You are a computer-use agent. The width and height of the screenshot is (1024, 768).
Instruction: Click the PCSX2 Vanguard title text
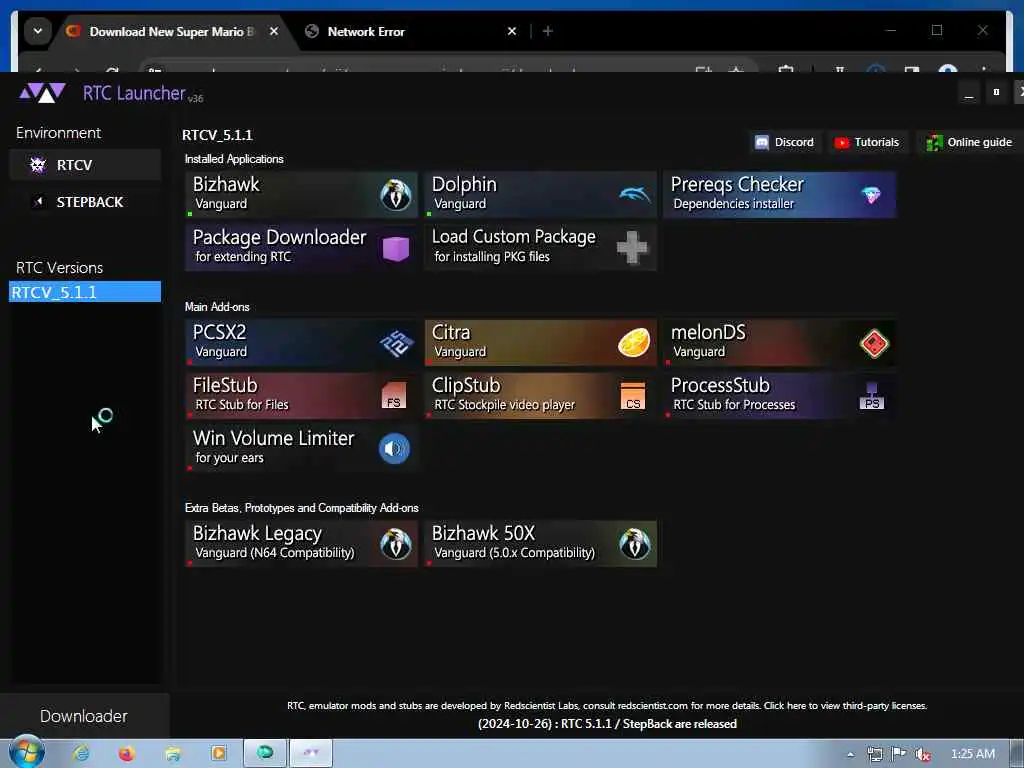[219, 332]
